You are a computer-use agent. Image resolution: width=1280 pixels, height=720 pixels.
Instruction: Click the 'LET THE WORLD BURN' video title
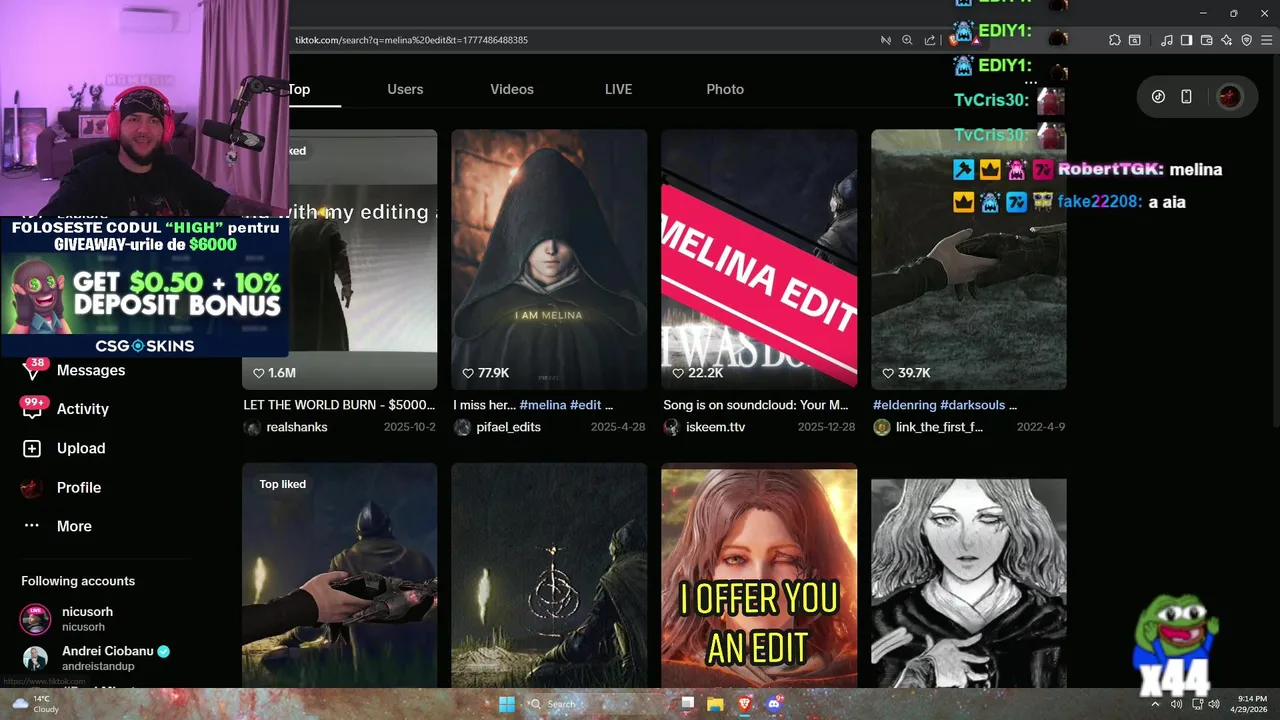(x=339, y=405)
